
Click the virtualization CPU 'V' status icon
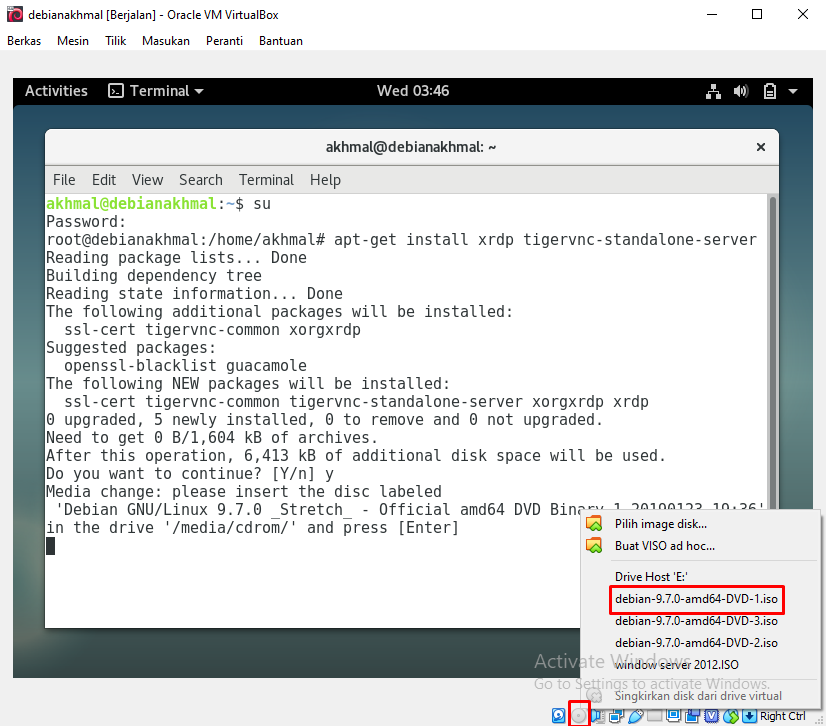(712, 715)
